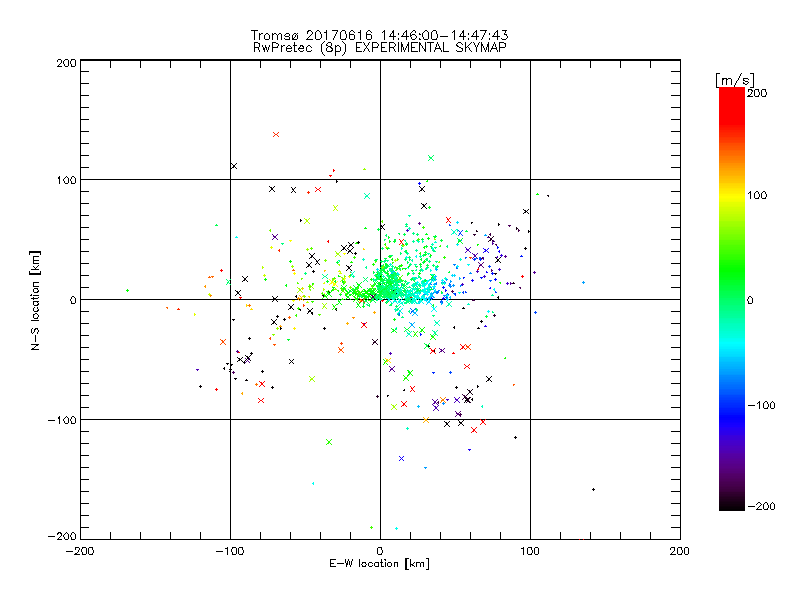Click the '[m/s]' colorbar unit label
This screenshot has width=800, height=600.
[734, 80]
